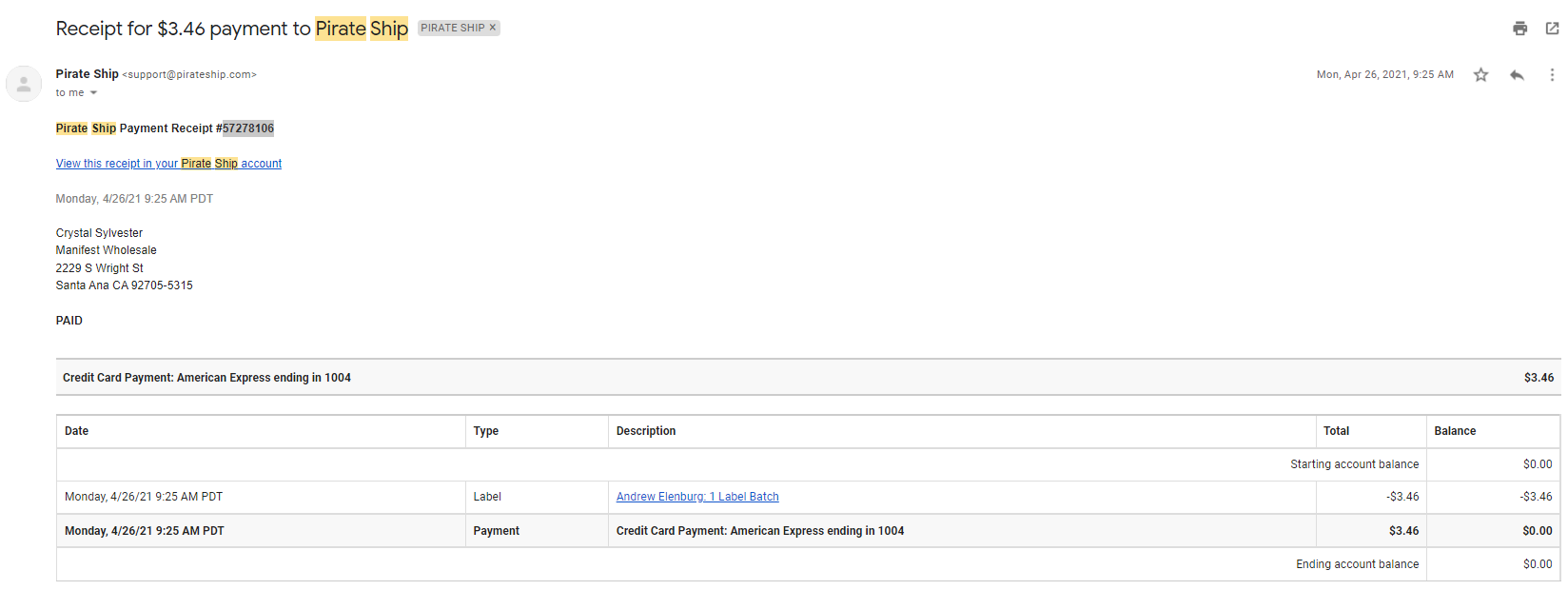Star this Pirate Ship email

(1480, 74)
